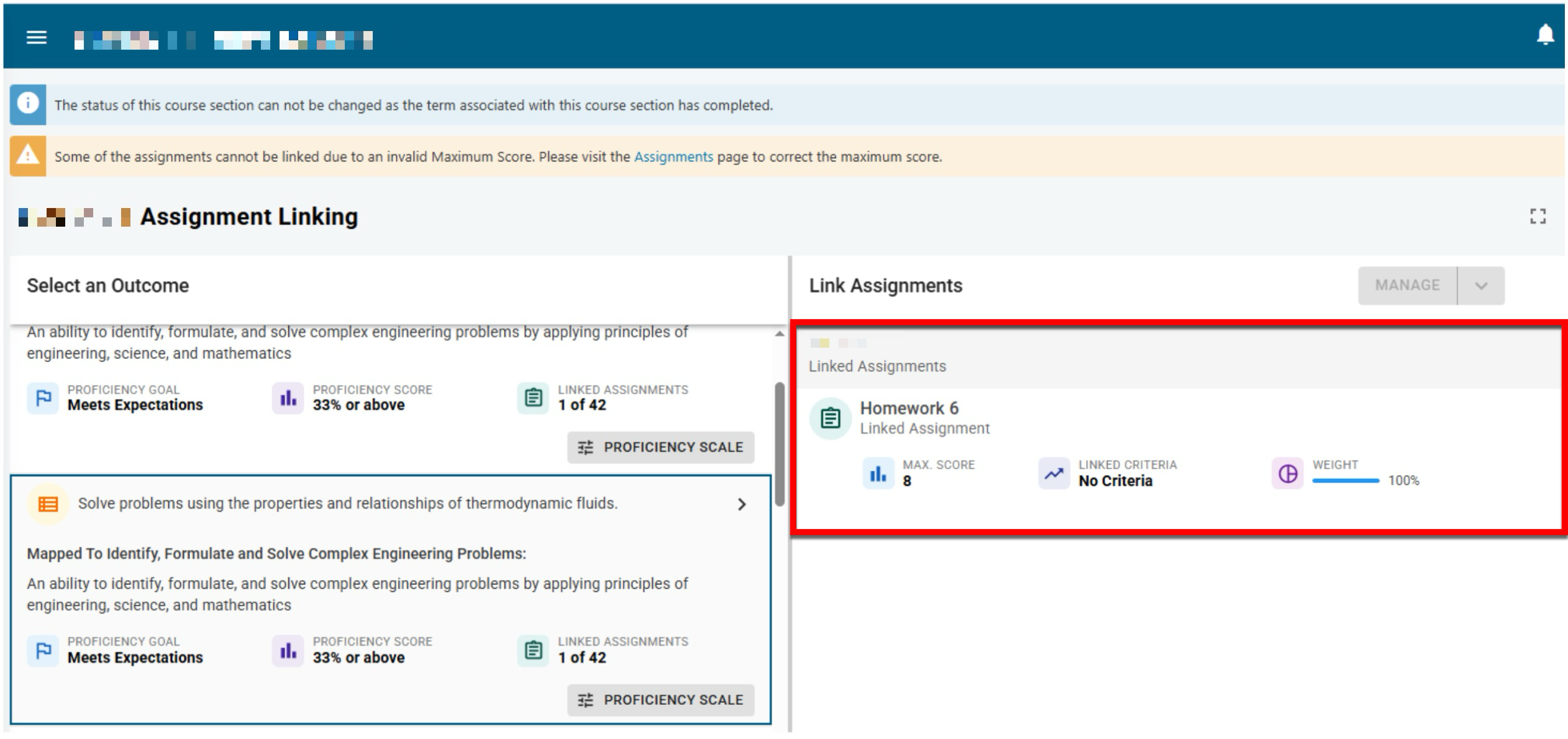1568x739 pixels.
Task: Click the Weight 100% progress bar
Action: (1345, 481)
